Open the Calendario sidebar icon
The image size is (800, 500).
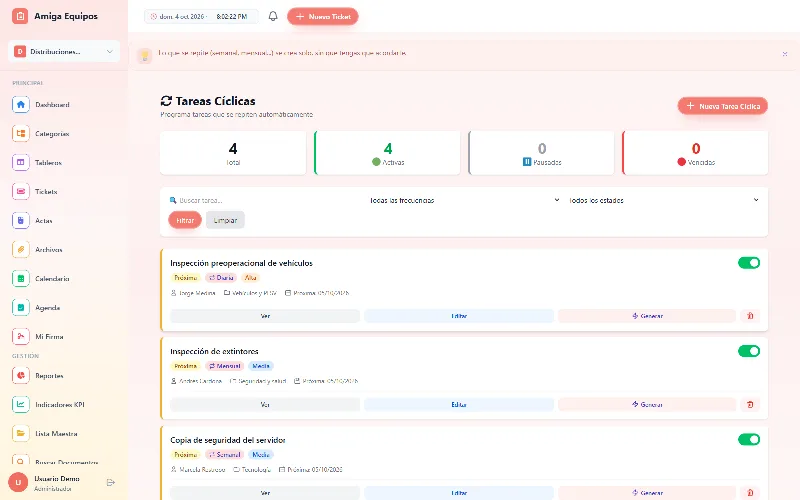tap(20, 279)
